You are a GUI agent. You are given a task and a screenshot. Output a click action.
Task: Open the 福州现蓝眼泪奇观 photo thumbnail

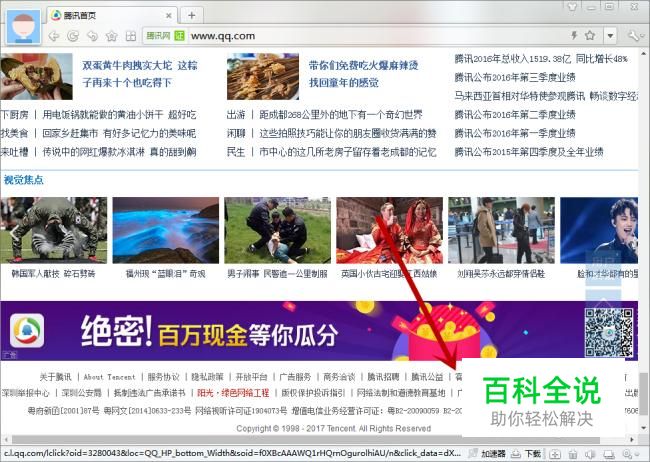click(x=165, y=230)
